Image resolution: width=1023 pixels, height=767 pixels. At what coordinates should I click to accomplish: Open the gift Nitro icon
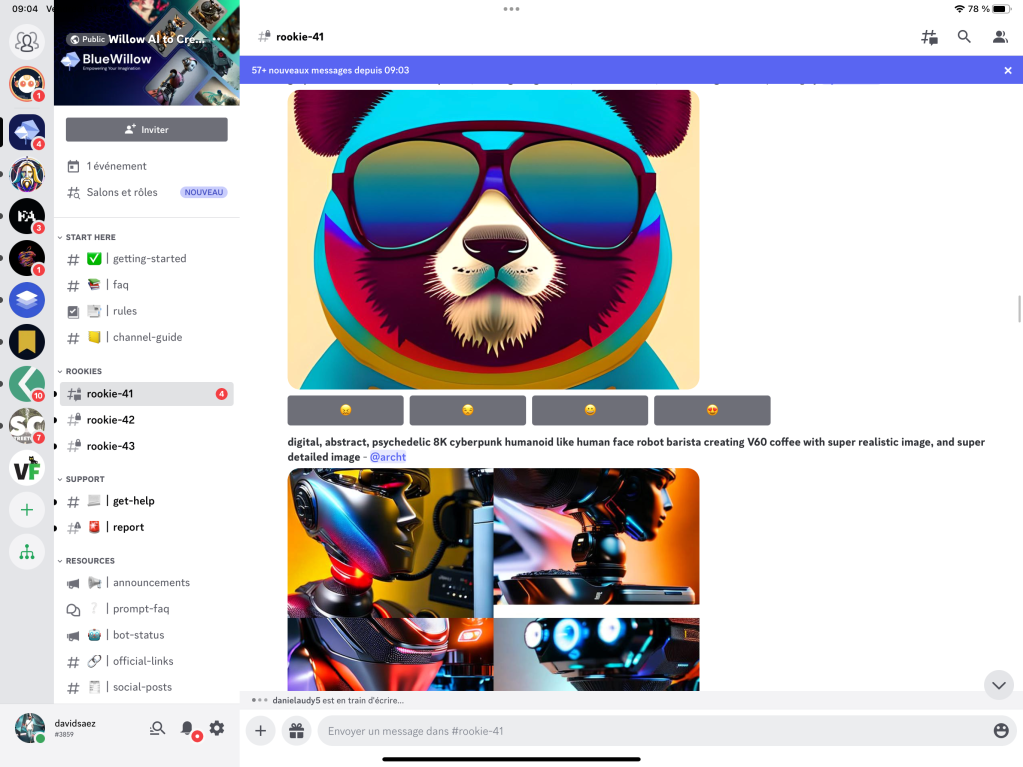pyautogui.click(x=295, y=731)
